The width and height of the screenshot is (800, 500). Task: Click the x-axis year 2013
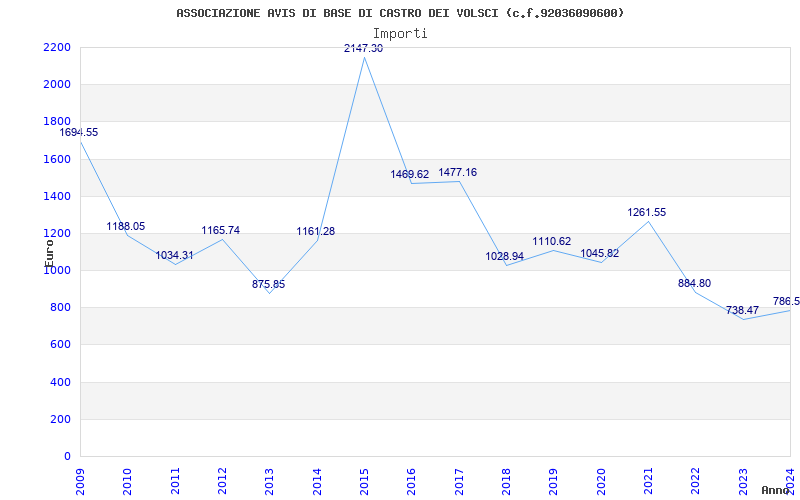click(269, 481)
